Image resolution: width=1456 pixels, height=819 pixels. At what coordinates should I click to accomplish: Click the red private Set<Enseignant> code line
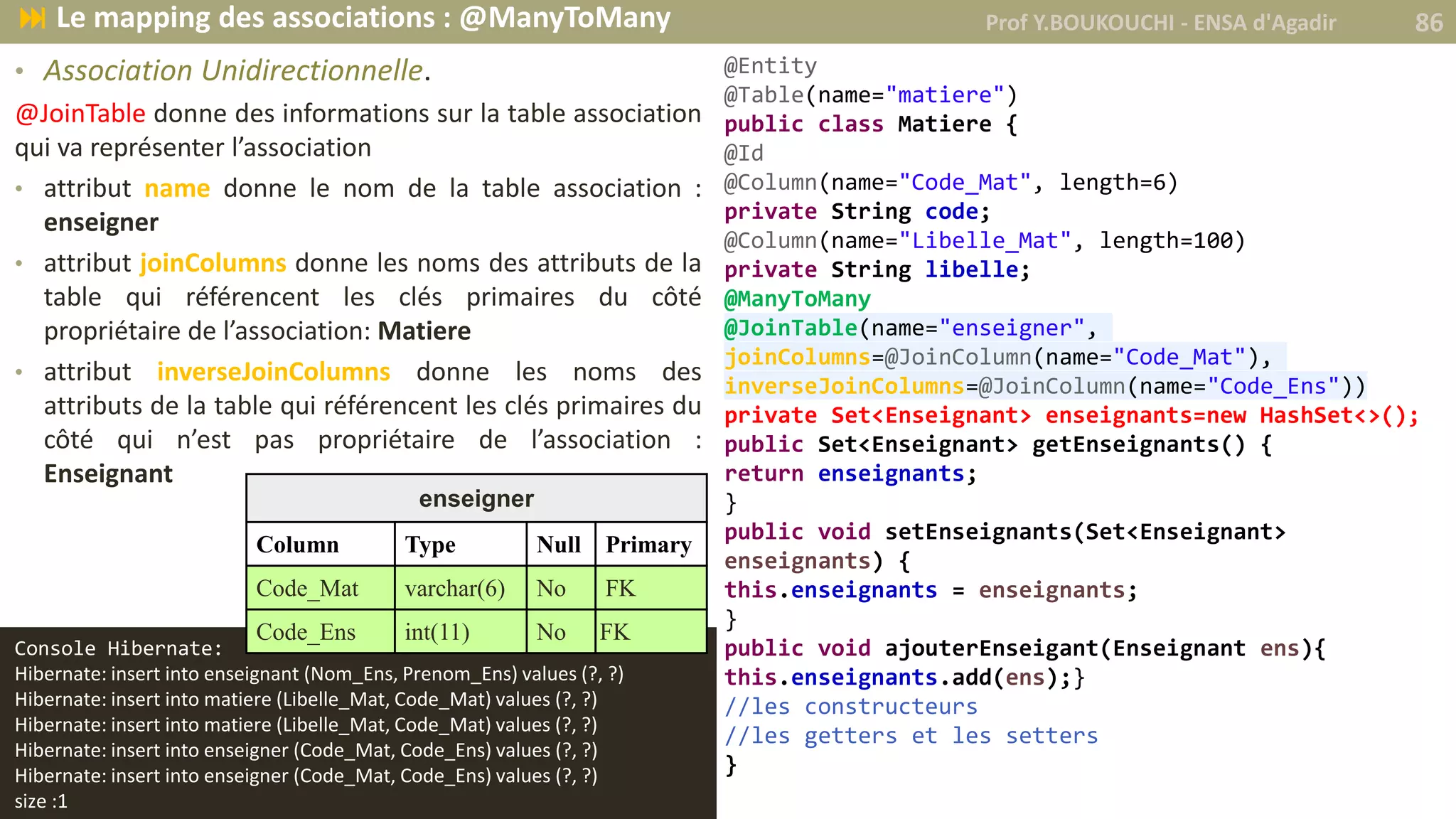coord(1071,415)
